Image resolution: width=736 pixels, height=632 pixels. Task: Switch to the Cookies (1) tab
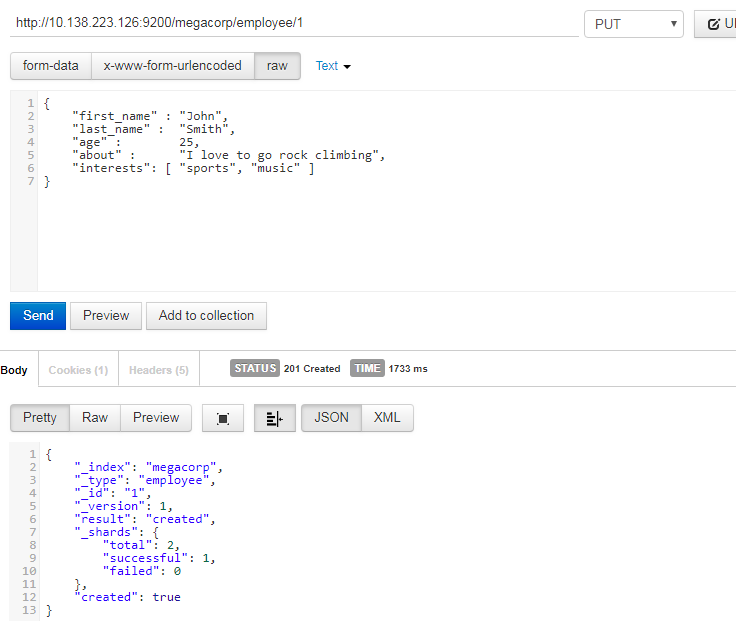click(x=78, y=370)
